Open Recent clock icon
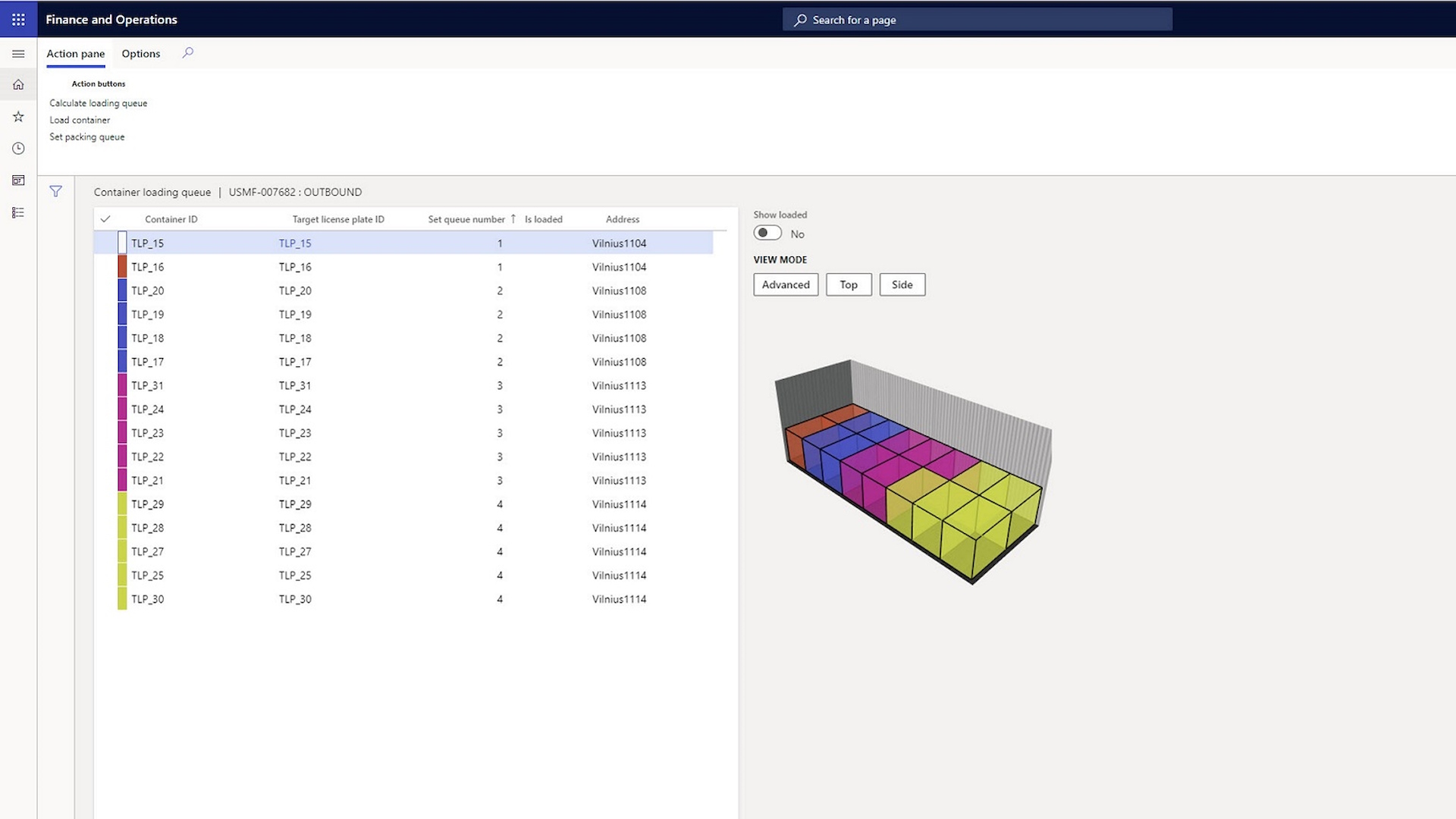The image size is (1456, 819). pos(18,149)
